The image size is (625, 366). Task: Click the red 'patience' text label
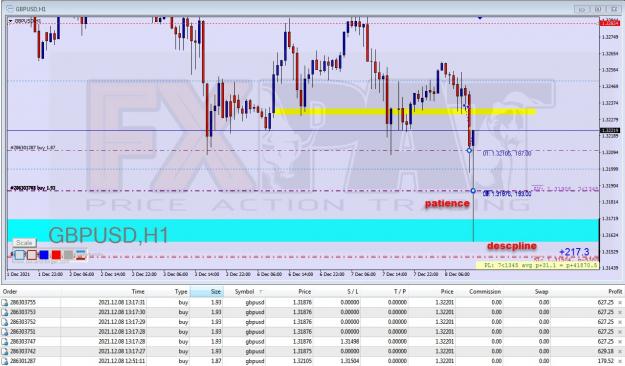(447, 204)
